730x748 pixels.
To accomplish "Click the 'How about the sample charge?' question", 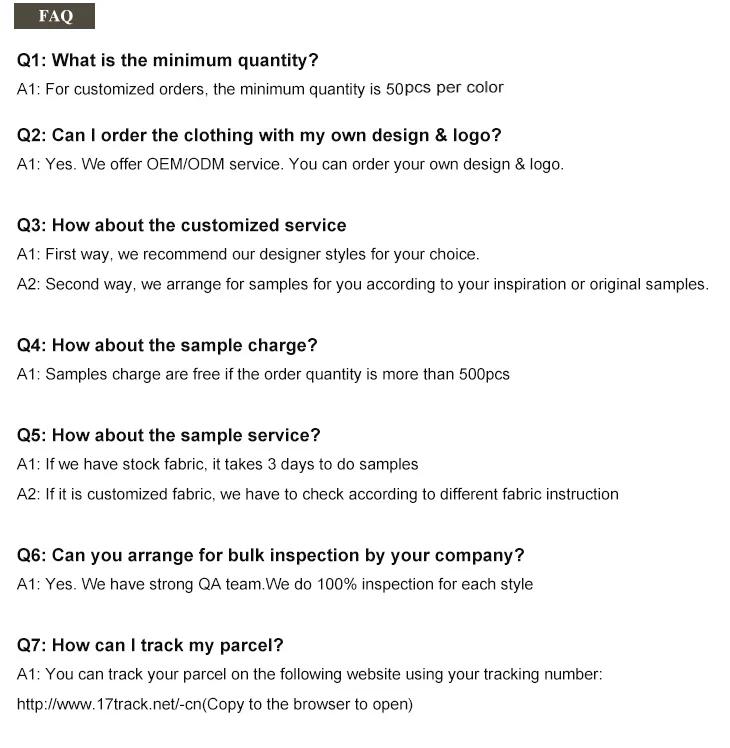I will (167, 345).
